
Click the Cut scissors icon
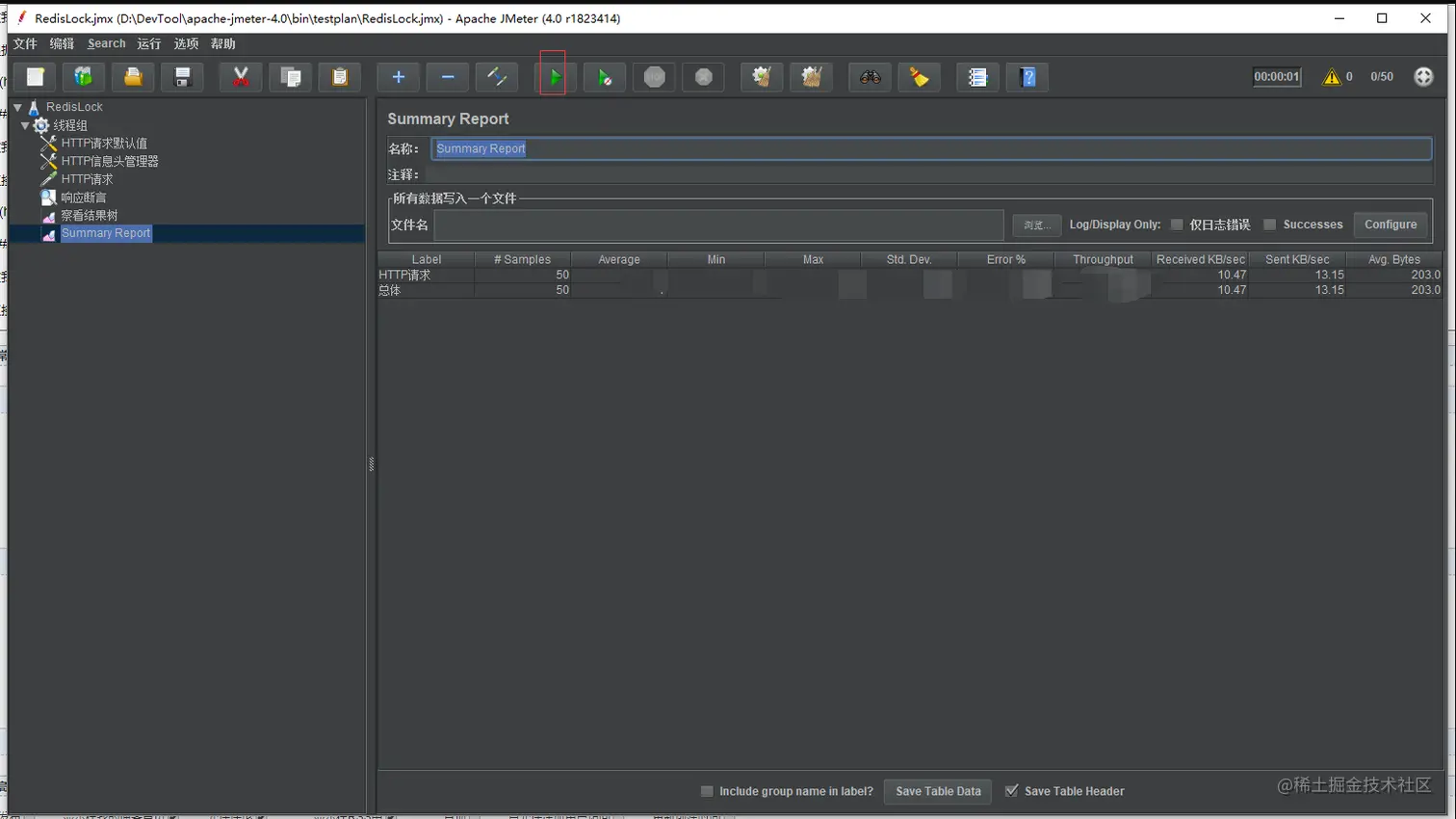[241, 77]
